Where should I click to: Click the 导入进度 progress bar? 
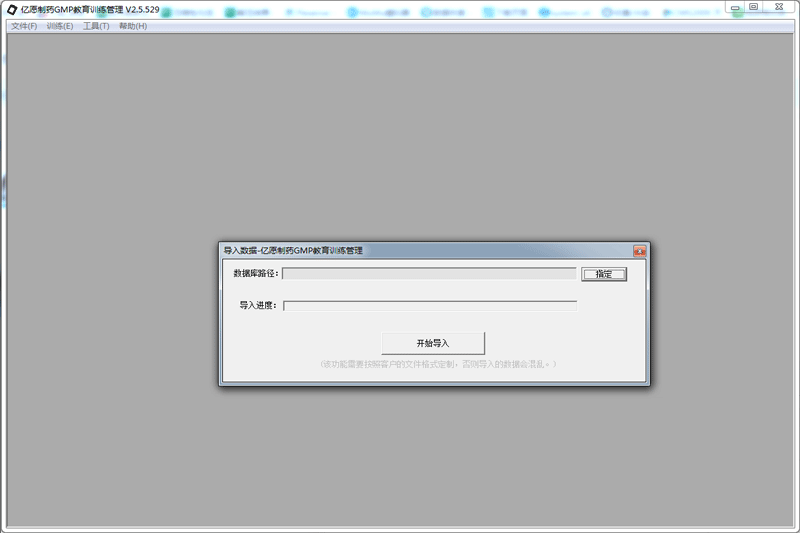(x=430, y=306)
